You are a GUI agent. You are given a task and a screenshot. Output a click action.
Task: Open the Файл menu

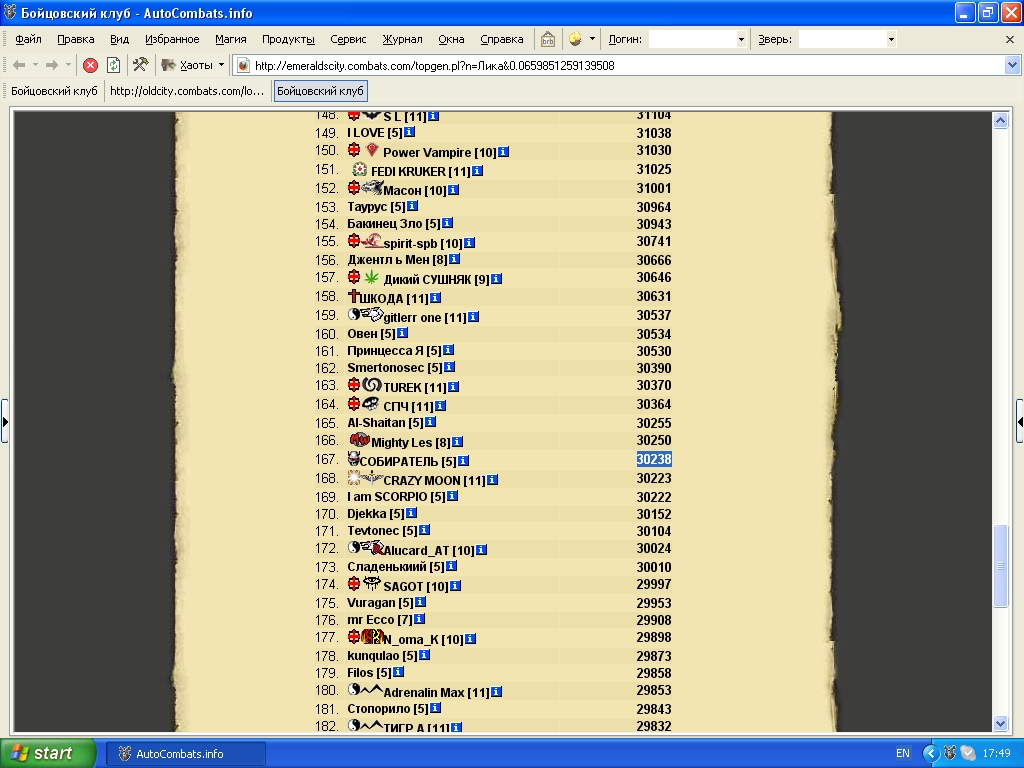click(x=28, y=39)
